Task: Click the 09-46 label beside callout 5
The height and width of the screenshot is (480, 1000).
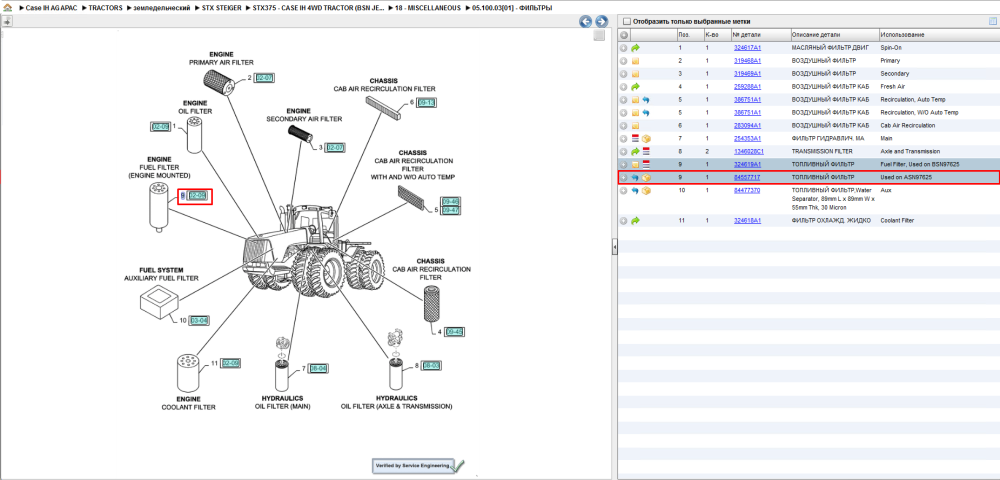Action: click(x=450, y=201)
